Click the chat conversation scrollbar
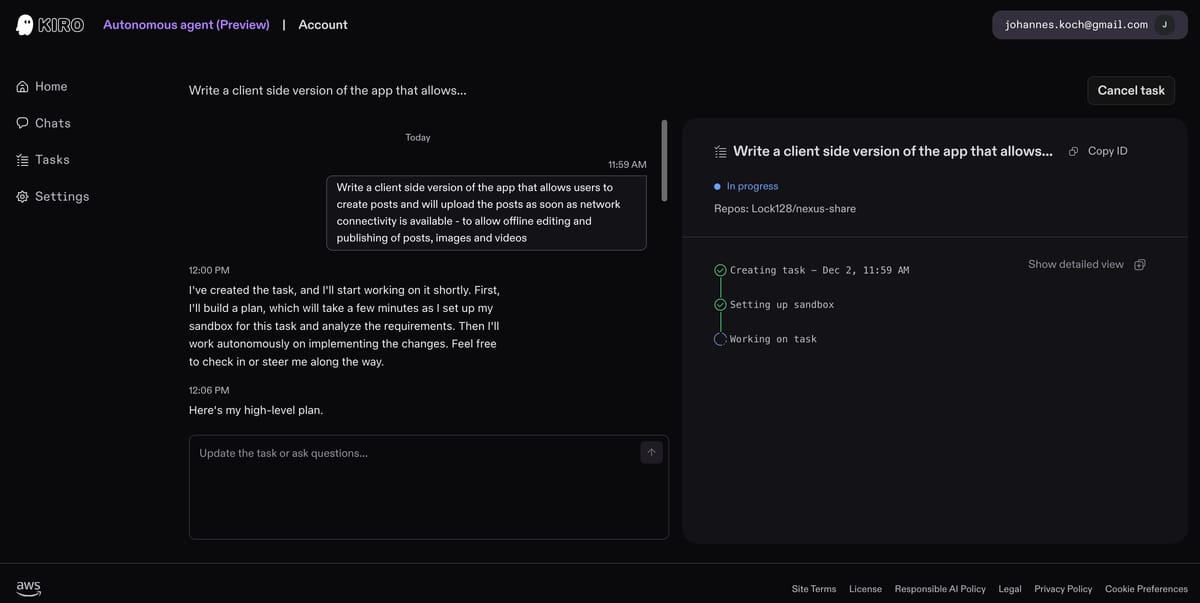This screenshot has height=603, width=1200. click(664, 161)
